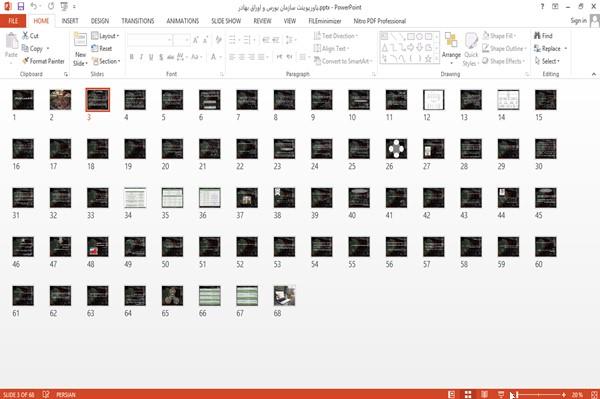
Task: Open the font name combo box
Action: 149,40
